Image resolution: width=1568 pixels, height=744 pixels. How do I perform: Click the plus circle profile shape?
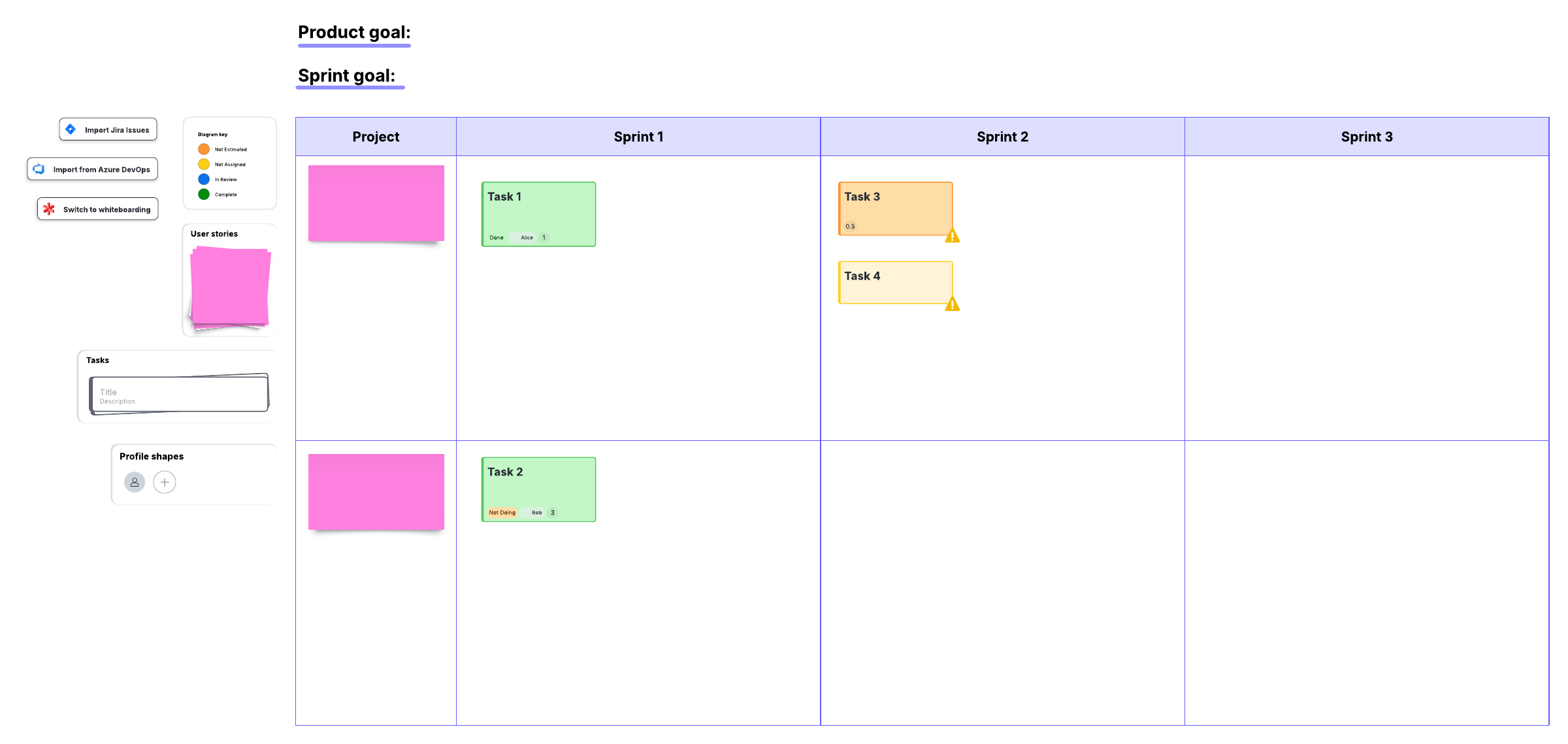pyautogui.click(x=165, y=482)
